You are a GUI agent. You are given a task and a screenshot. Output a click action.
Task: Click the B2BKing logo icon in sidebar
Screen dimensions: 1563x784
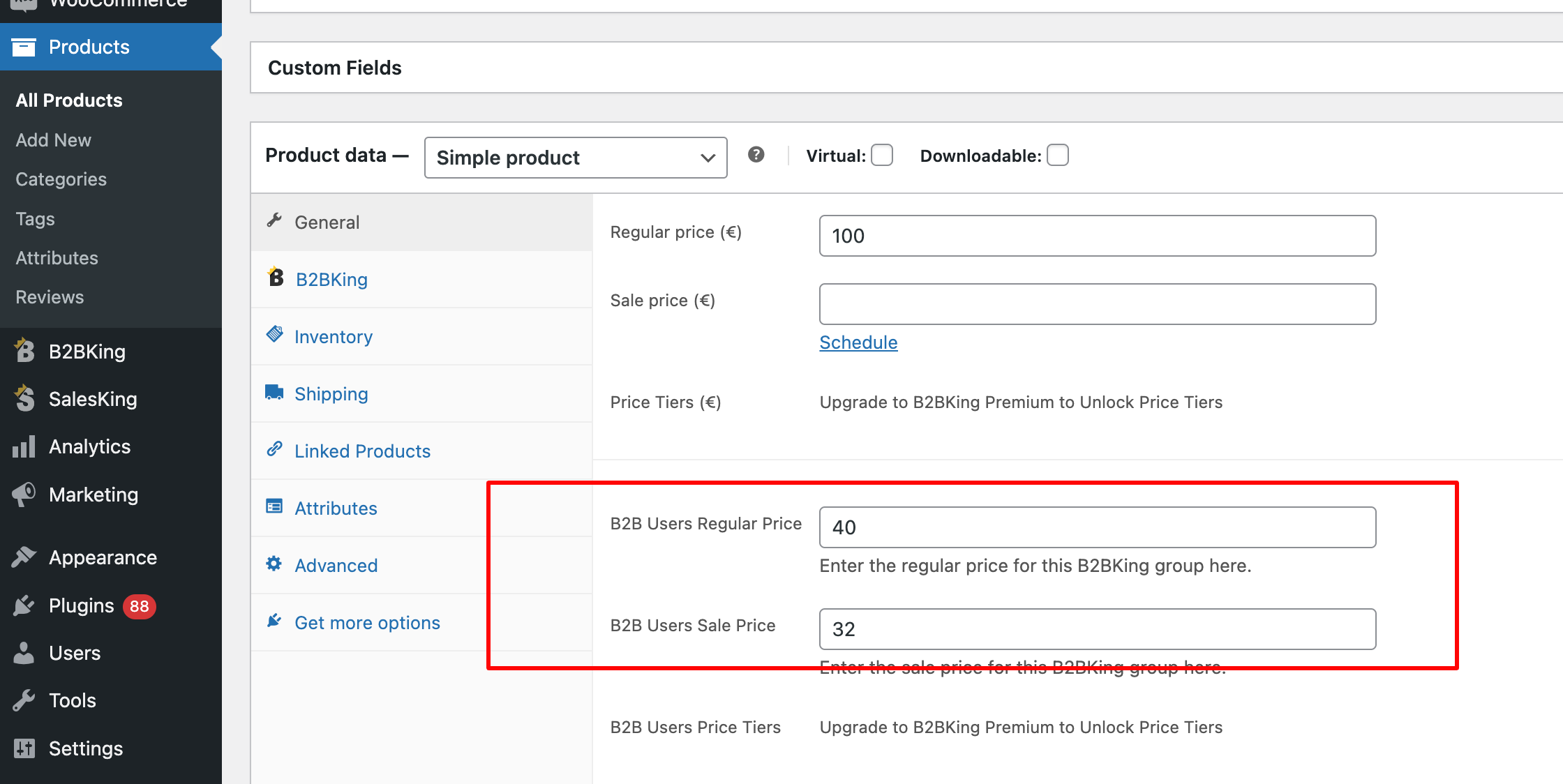click(x=24, y=351)
